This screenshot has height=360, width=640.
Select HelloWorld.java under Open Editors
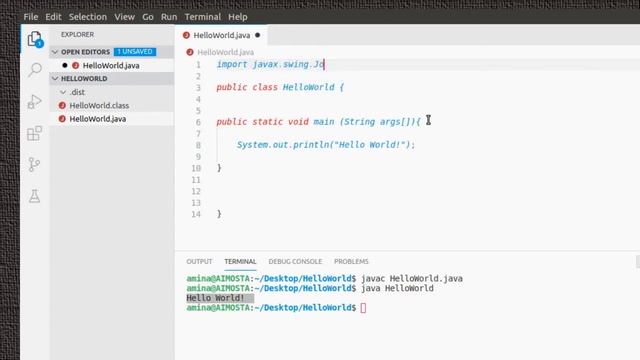click(x=111, y=65)
